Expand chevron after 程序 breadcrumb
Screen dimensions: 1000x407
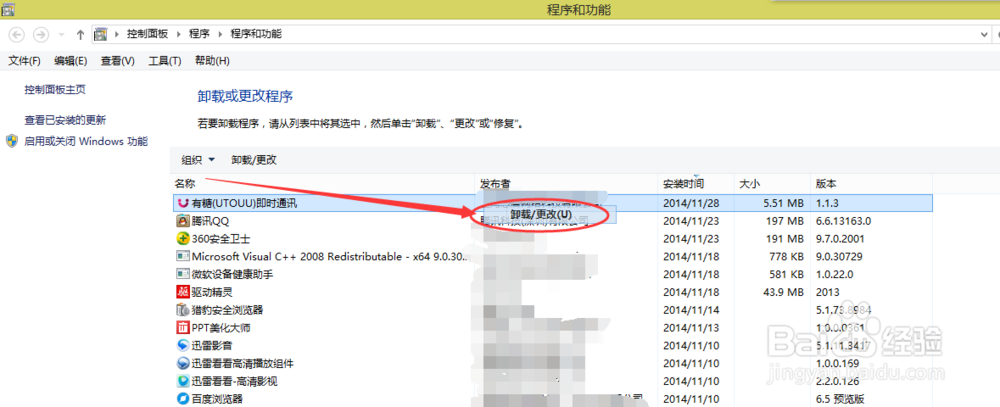[x=220, y=34]
